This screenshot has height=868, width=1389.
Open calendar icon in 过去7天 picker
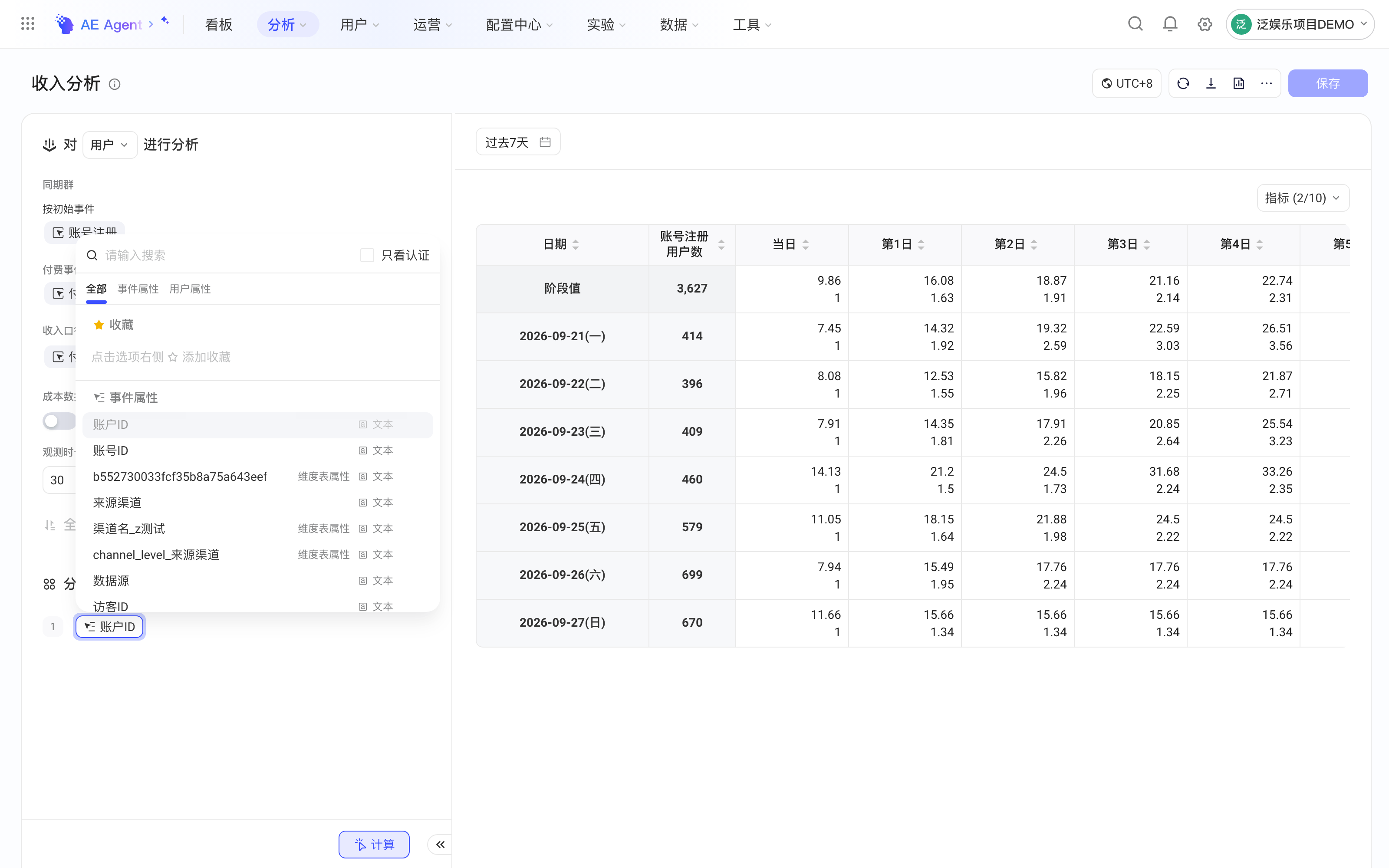(545, 142)
